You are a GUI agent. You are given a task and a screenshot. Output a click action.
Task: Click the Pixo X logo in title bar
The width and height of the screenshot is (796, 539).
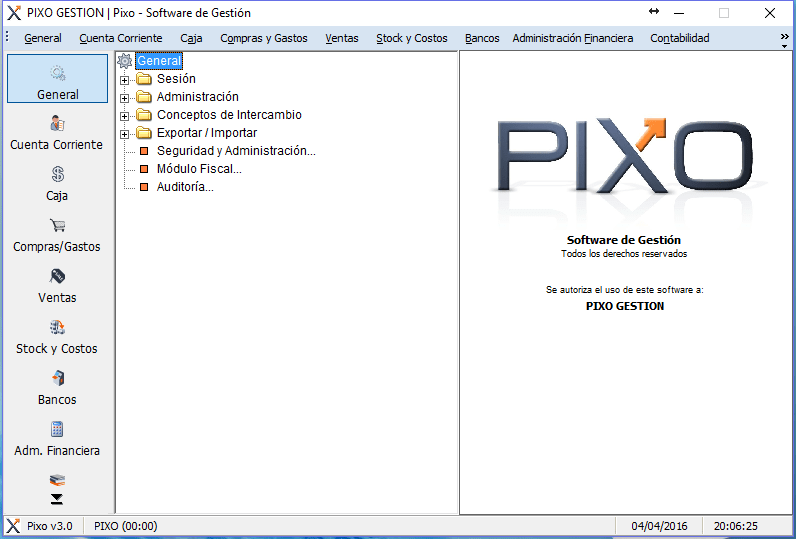14,13
